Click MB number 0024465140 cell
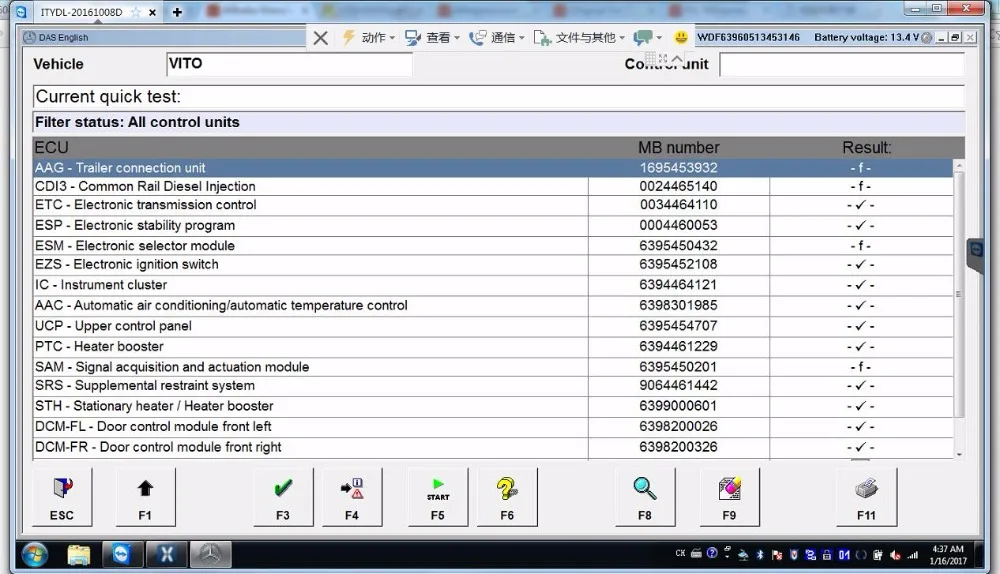Screen dimensions: 1000x574 click(679, 186)
